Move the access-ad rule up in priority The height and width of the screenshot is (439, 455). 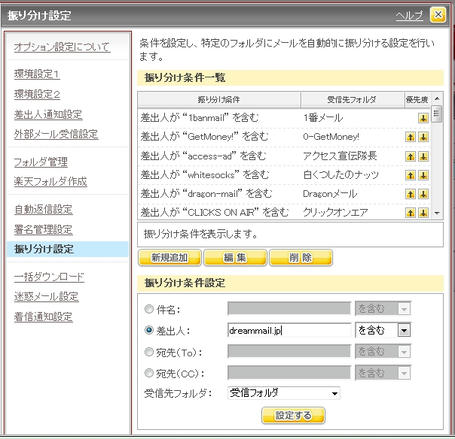(x=410, y=156)
